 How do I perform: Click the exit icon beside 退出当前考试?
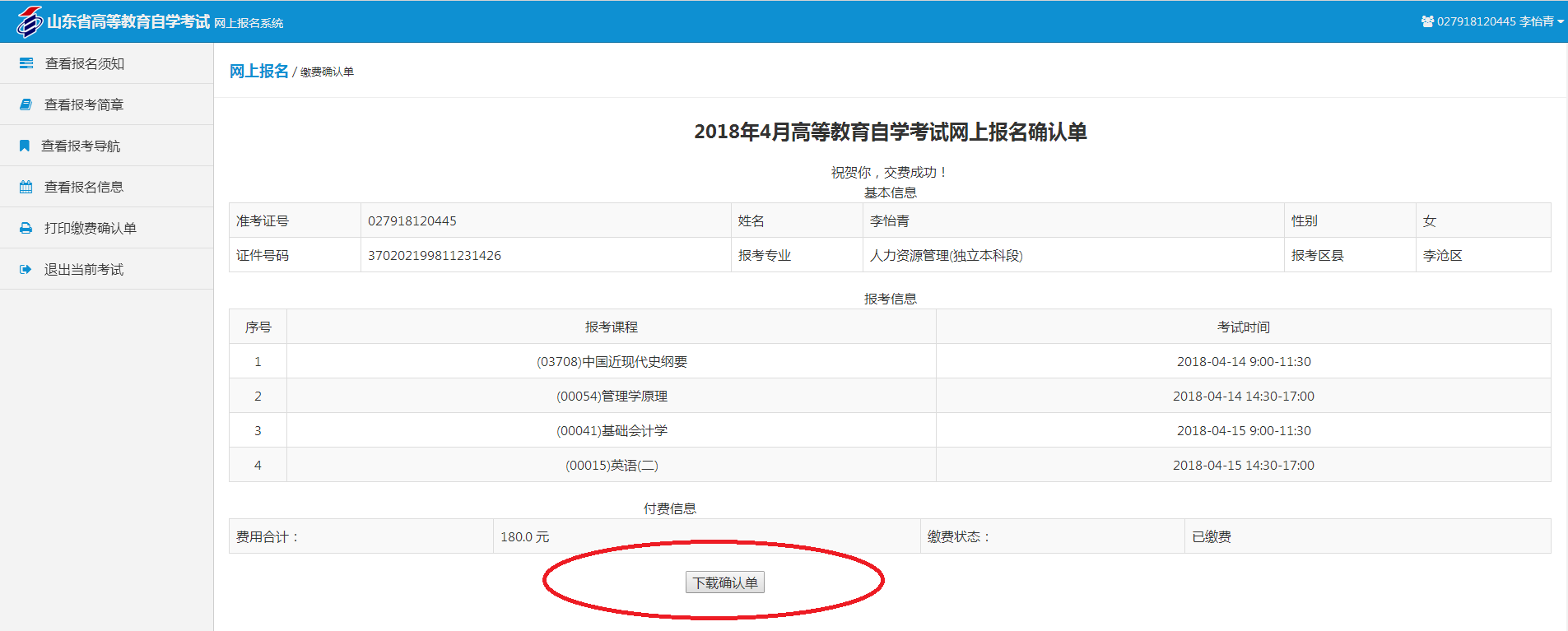coord(26,269)
